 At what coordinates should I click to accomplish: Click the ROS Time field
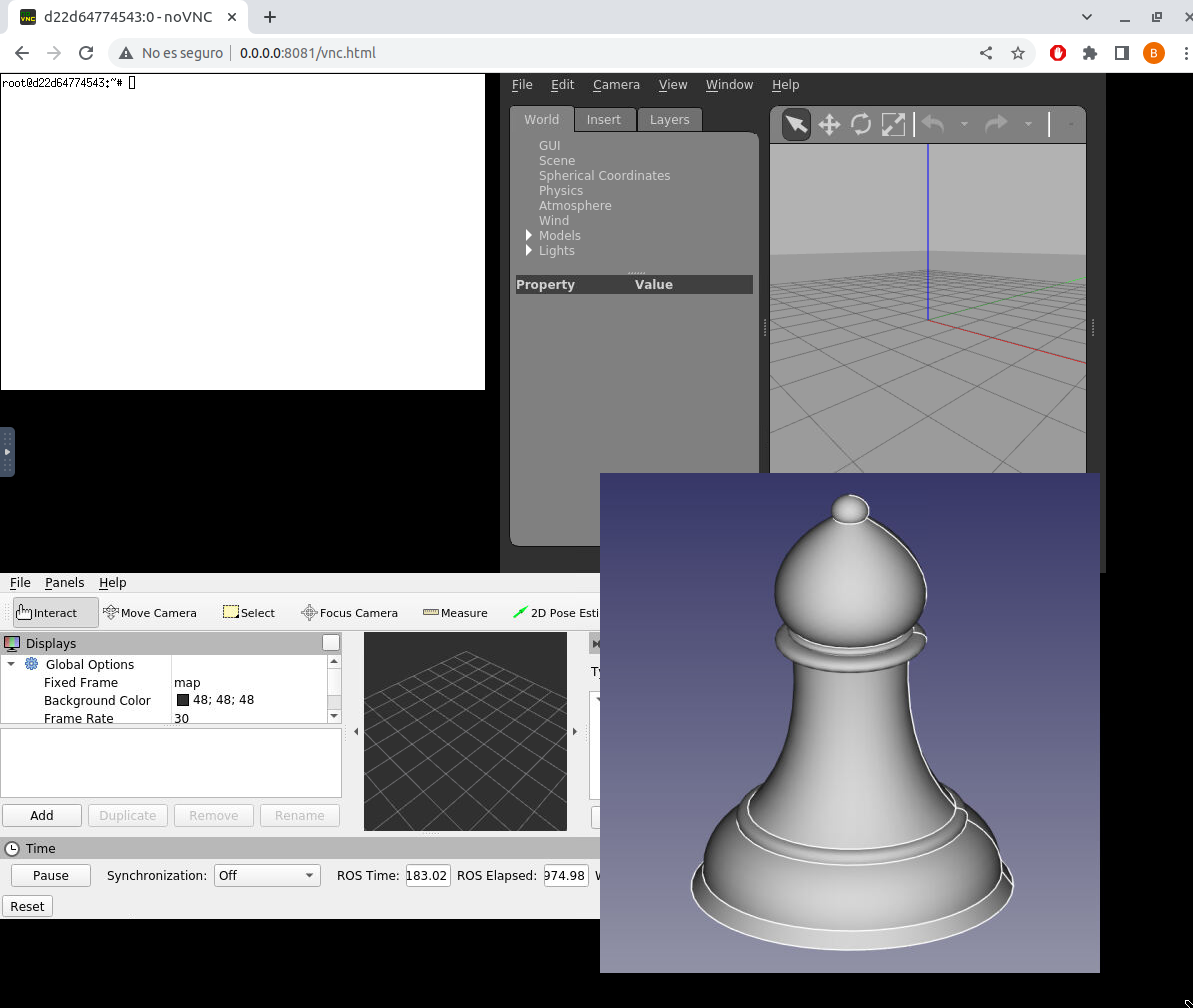tap(427, 875)
